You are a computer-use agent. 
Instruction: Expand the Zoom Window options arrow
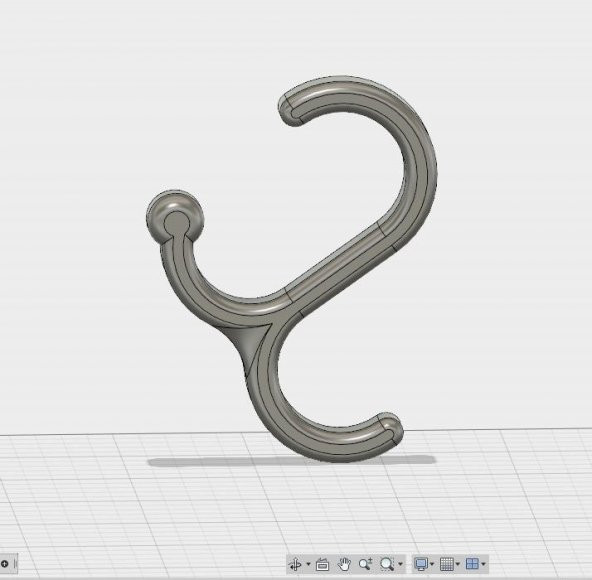point(400,565)
